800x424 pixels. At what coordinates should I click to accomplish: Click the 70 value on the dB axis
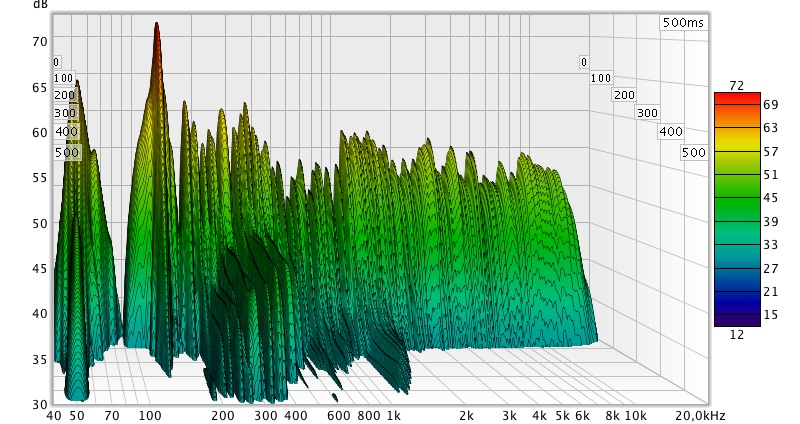(x=40, y=42)
